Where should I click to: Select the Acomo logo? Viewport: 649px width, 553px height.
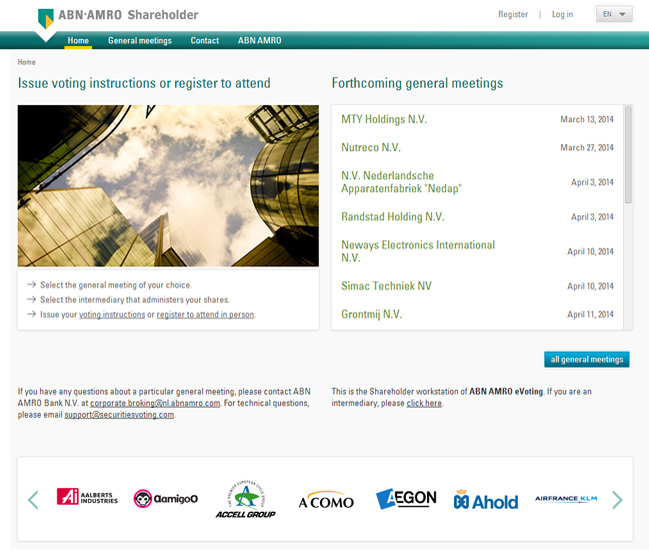(326, 500)
